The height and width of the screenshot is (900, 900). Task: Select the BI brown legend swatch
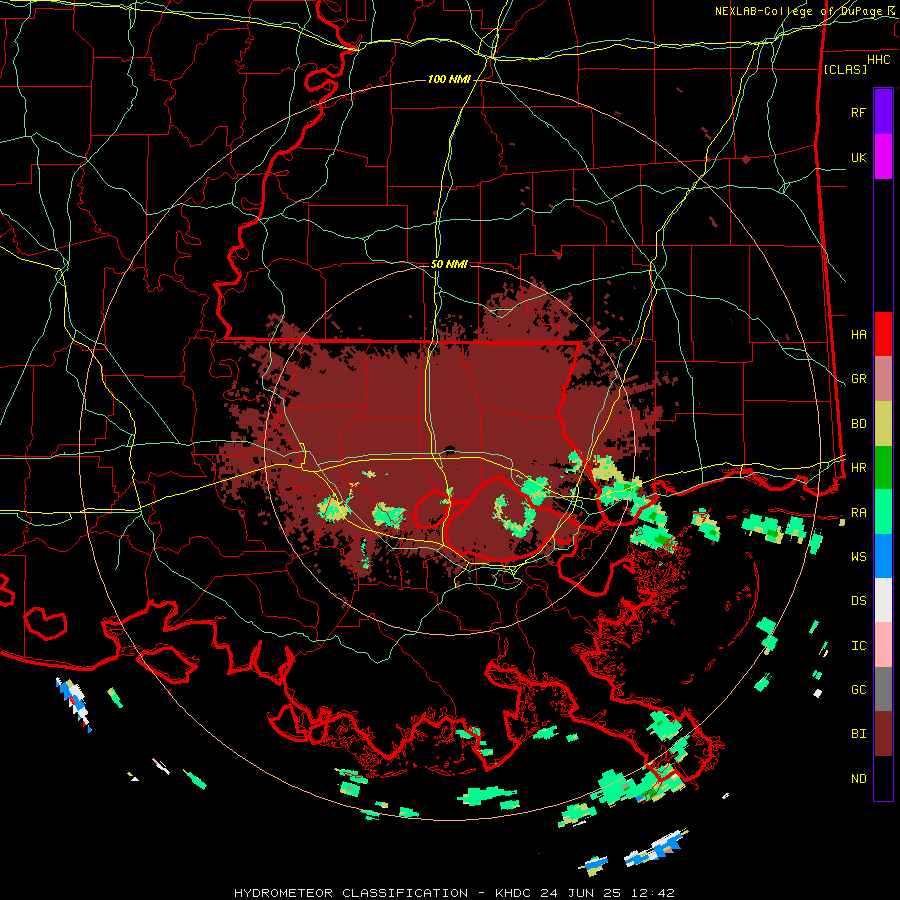point(883,734)
